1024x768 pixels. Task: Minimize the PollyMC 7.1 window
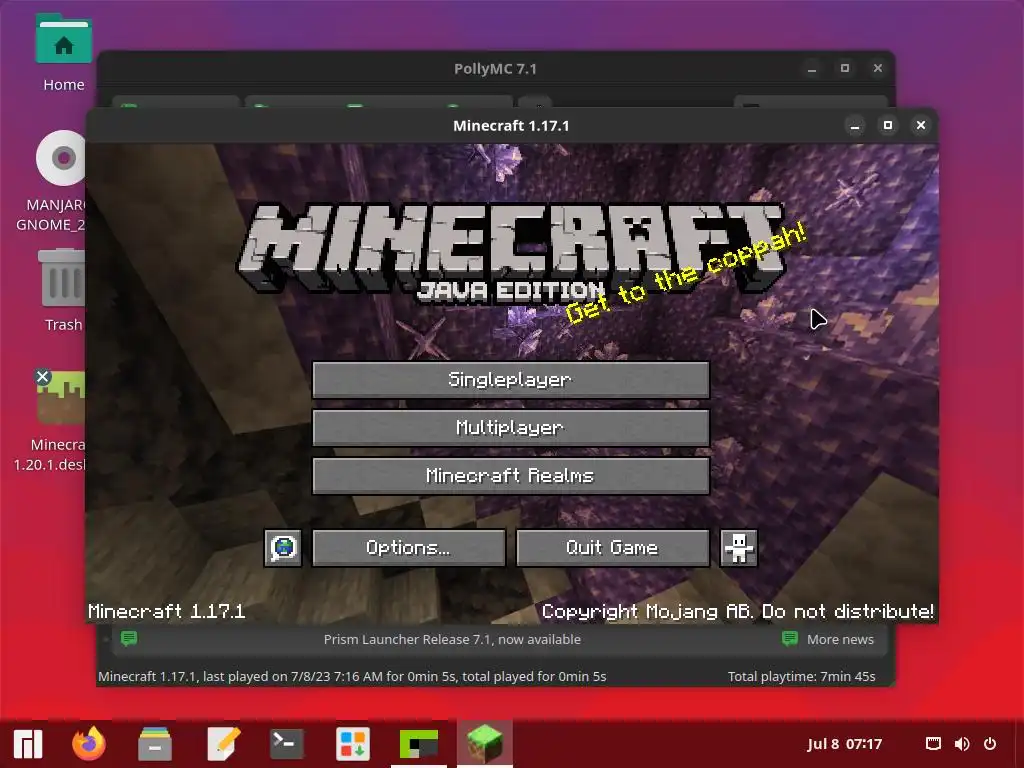point(812,69)
